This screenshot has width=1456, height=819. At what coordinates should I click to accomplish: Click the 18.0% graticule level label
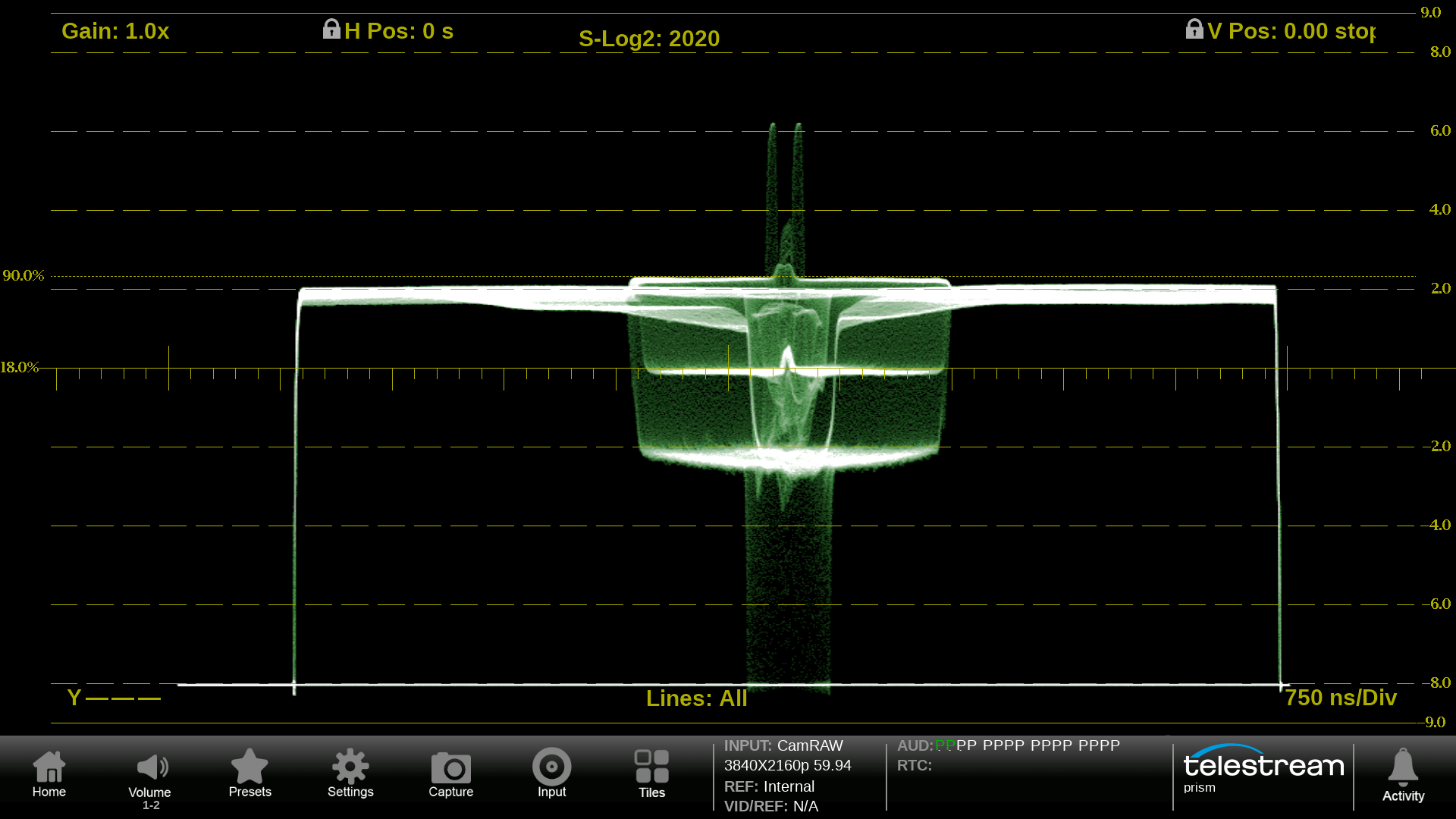pyautogui.click(x=20, y=368)
